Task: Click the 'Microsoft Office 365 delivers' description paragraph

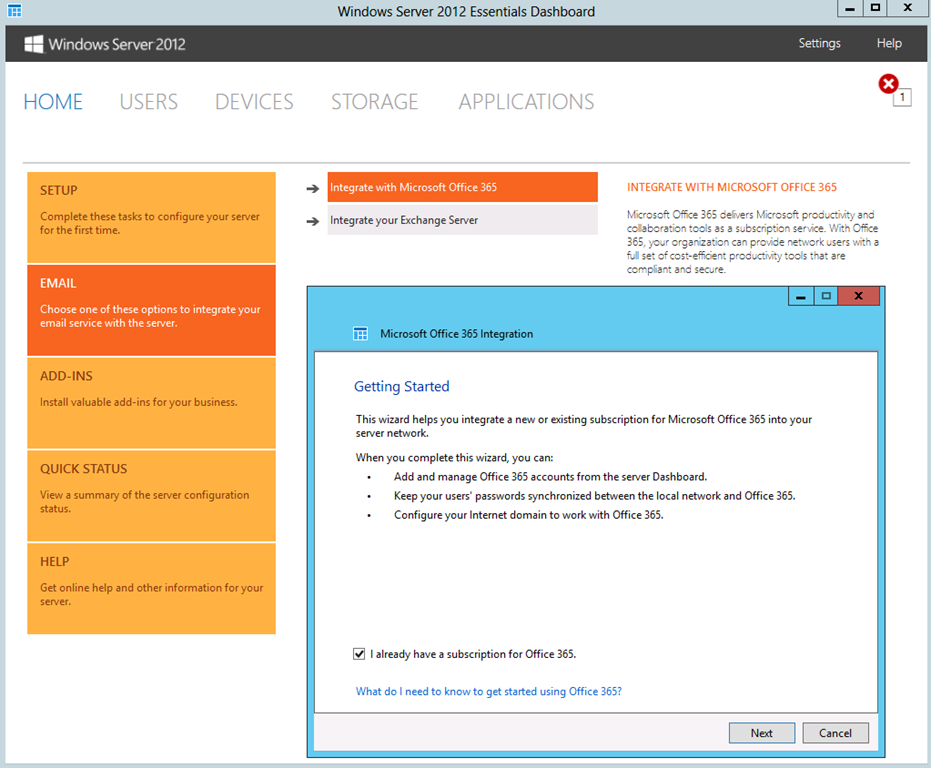Action: [753, 242]
